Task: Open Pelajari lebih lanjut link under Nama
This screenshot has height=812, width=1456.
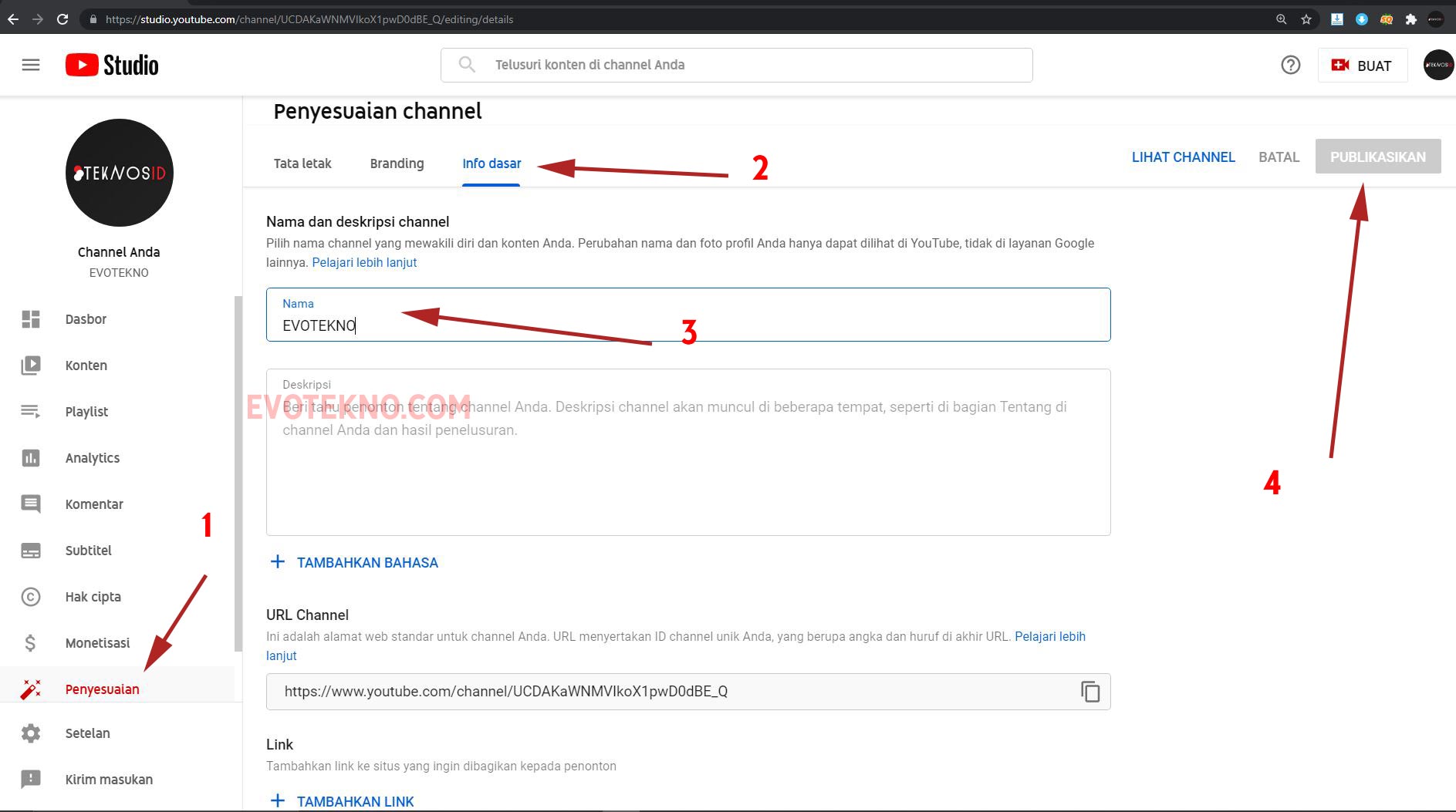Action: click(364, 262)
